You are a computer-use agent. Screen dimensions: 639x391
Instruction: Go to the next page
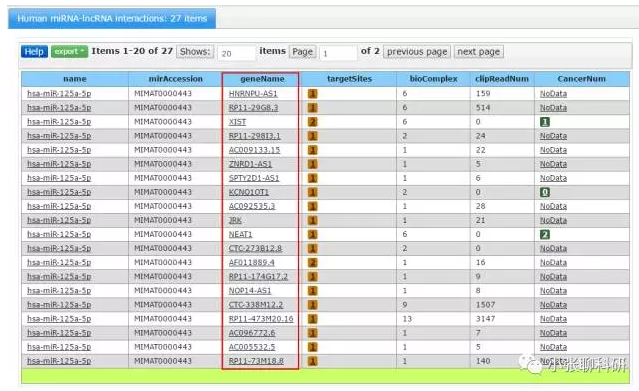coord(478,52)
